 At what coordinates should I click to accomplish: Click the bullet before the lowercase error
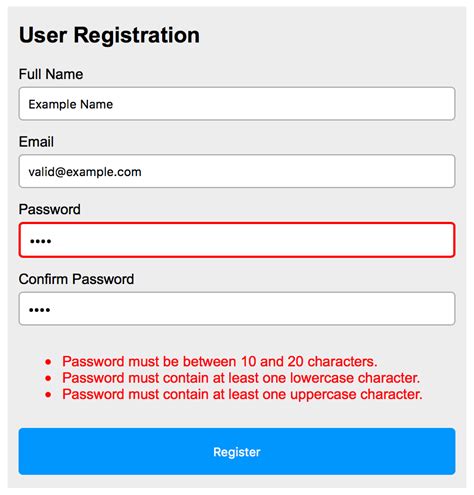point(48,378)
